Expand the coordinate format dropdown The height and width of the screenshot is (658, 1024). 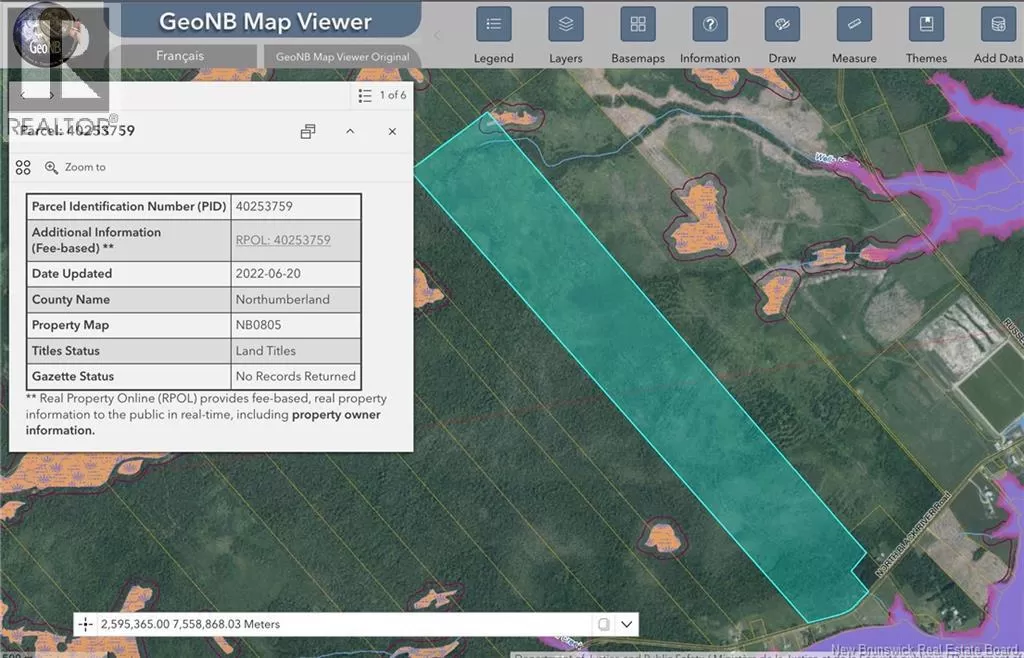627,624
